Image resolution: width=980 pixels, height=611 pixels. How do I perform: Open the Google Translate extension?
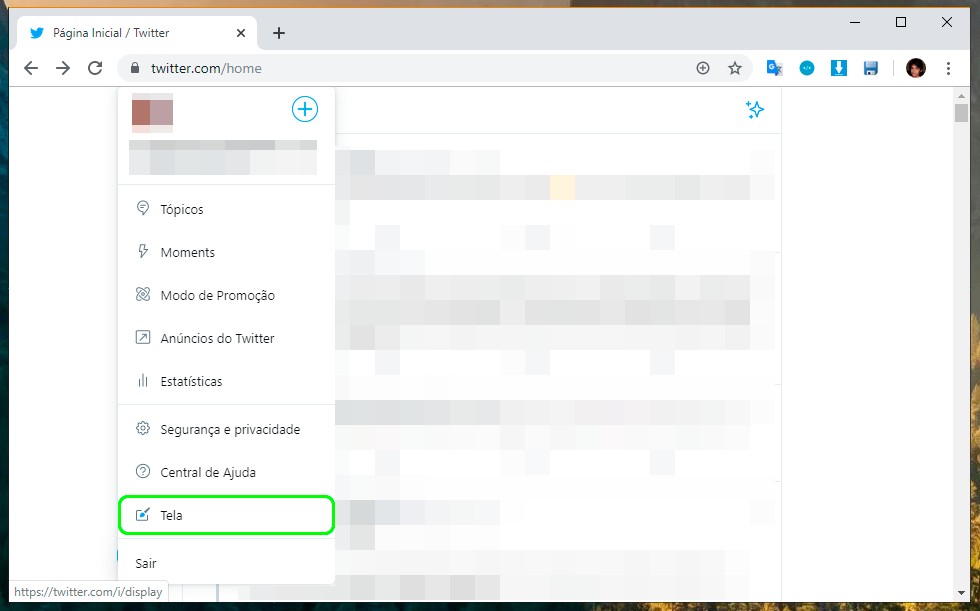coord(774,68)
